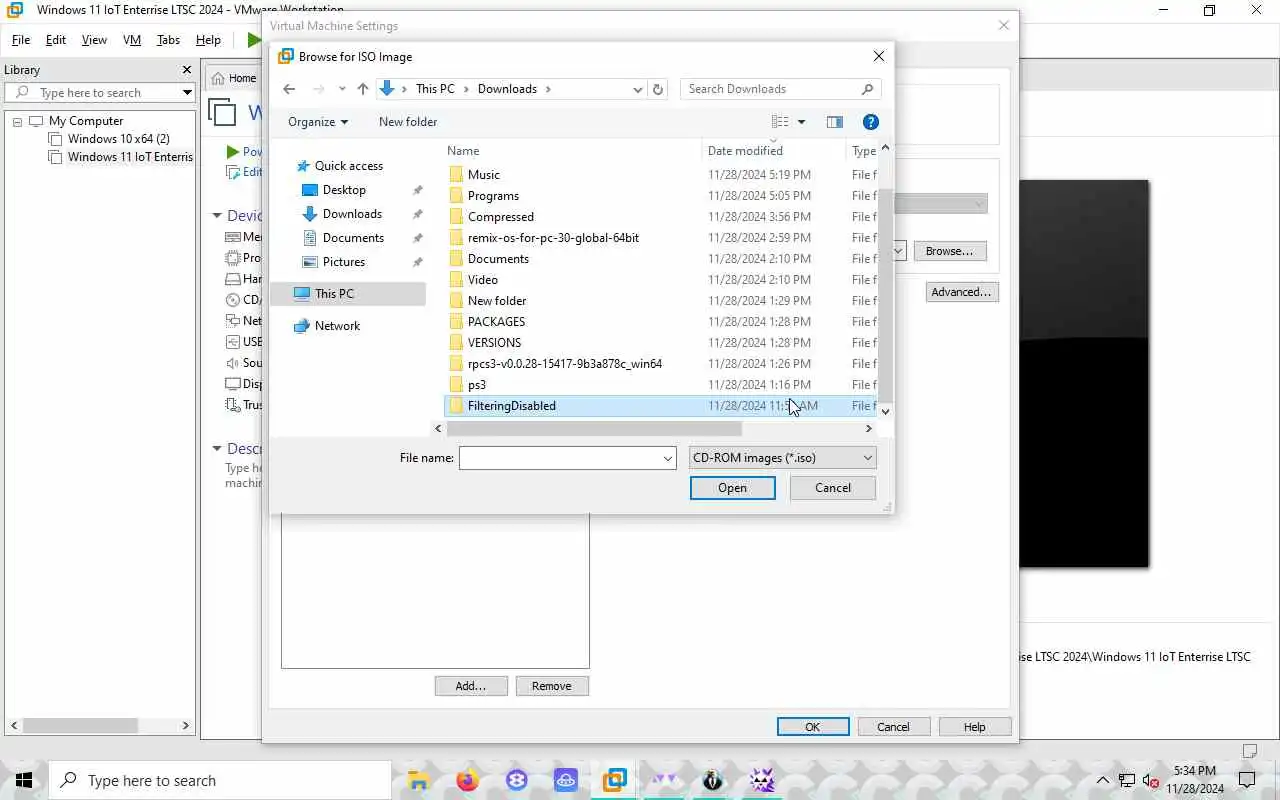Open library search dropdown arrow

point(187,93)
